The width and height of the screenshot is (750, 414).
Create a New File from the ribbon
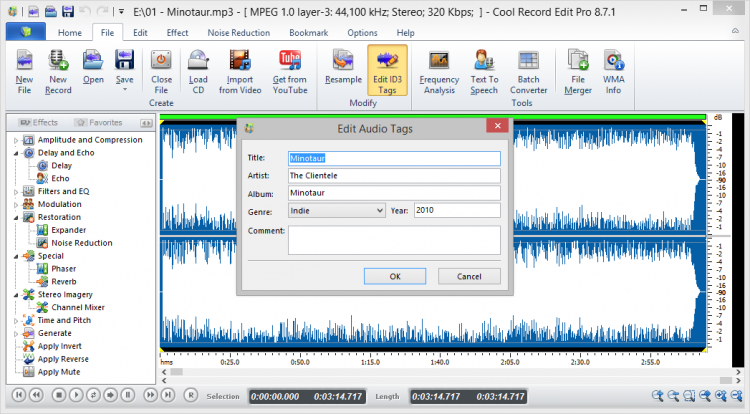(x=24, y=73)
